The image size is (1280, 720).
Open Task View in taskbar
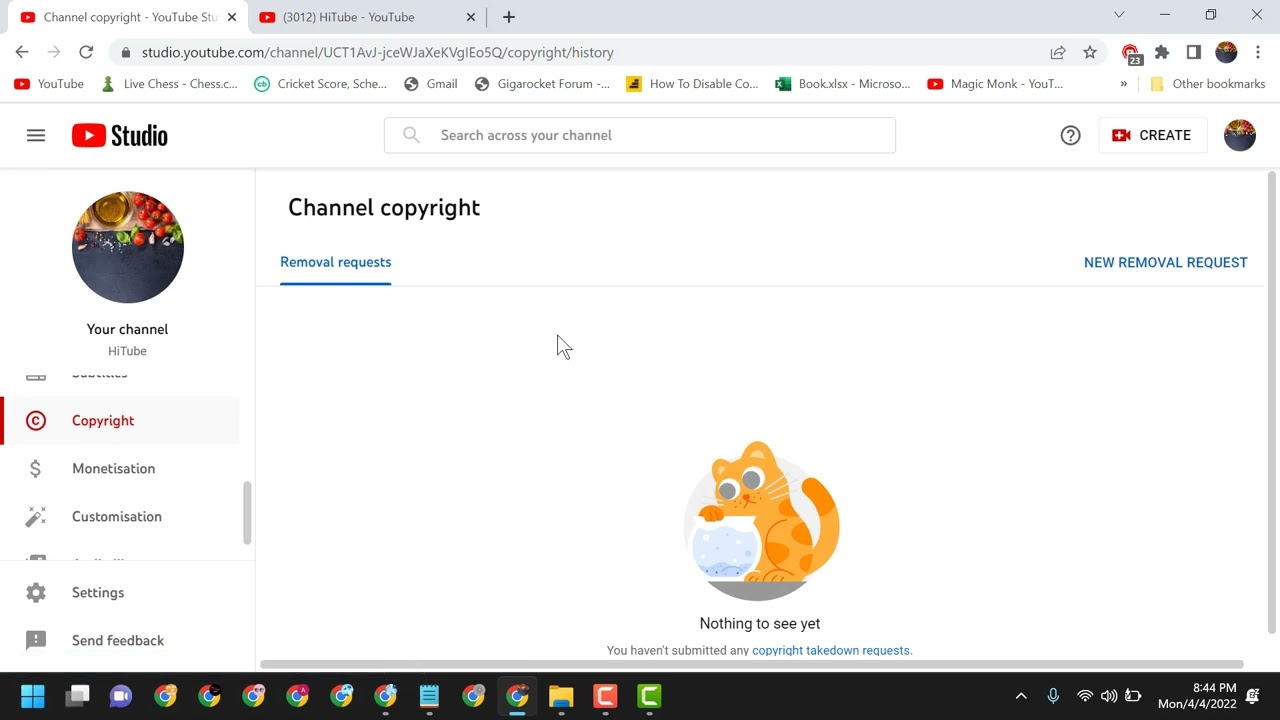[x=77, y=696]
